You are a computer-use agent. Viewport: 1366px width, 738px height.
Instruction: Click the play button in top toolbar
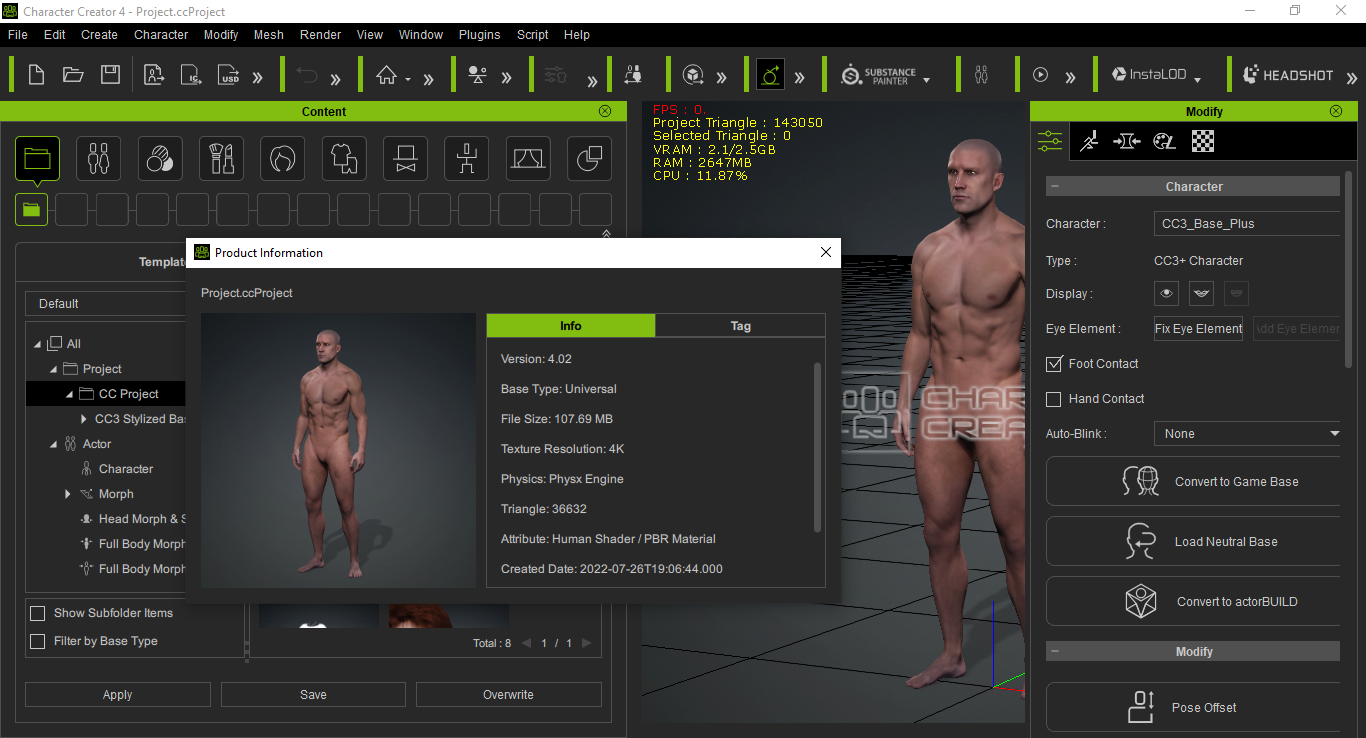point(1040,75)
